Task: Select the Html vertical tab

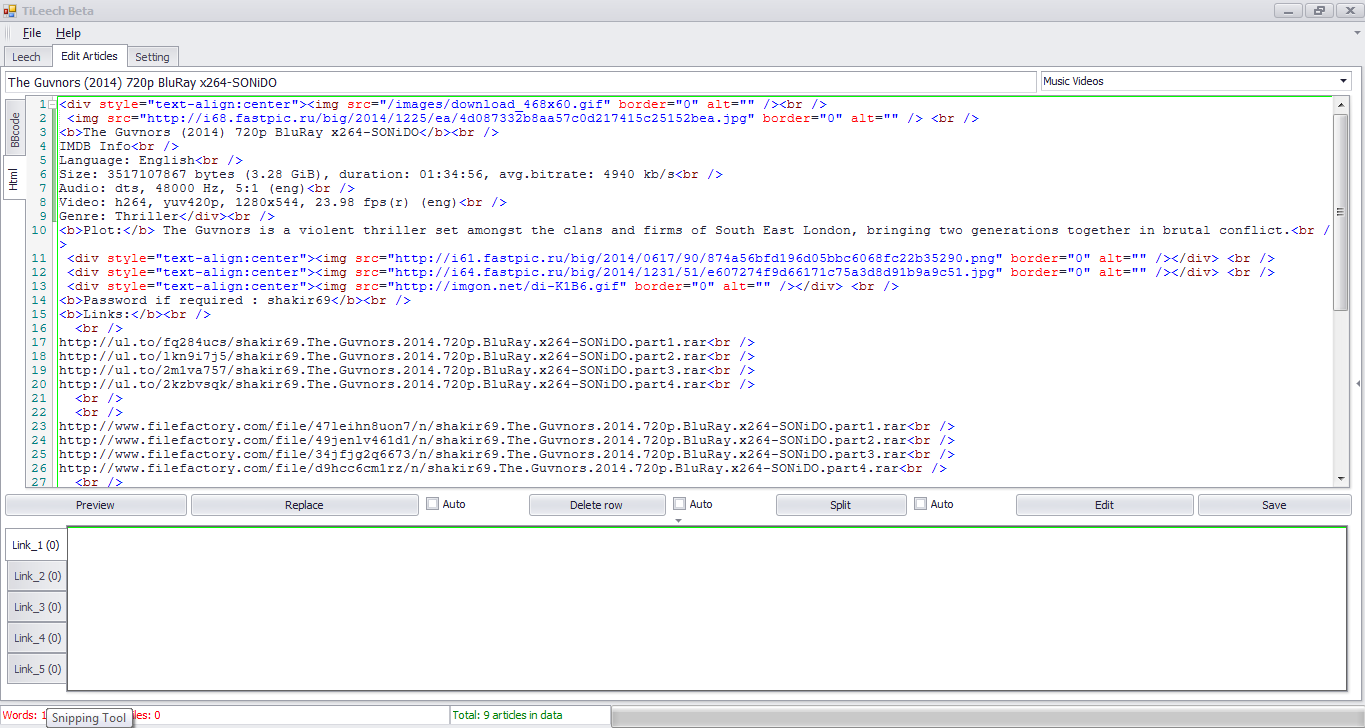Action: (14, 179)
